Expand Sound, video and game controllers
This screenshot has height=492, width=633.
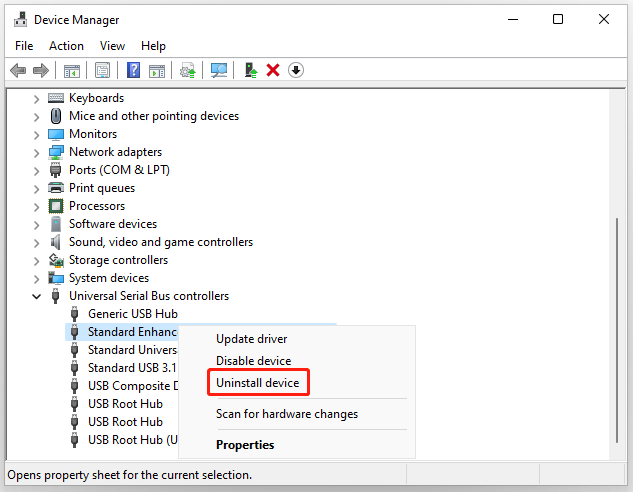click(x=37, y=242)
